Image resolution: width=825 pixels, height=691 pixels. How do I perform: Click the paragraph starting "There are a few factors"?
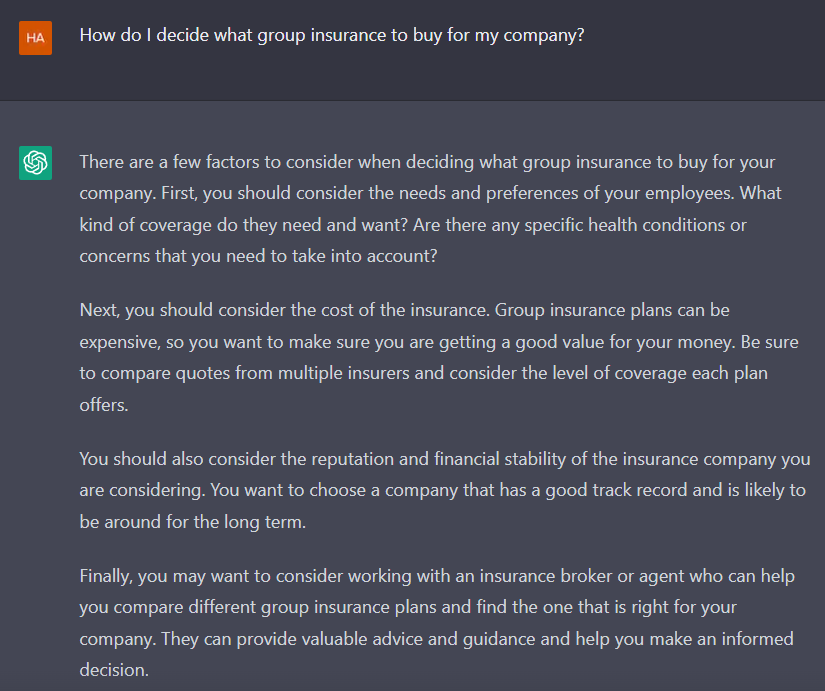click(x=430, y=209)
